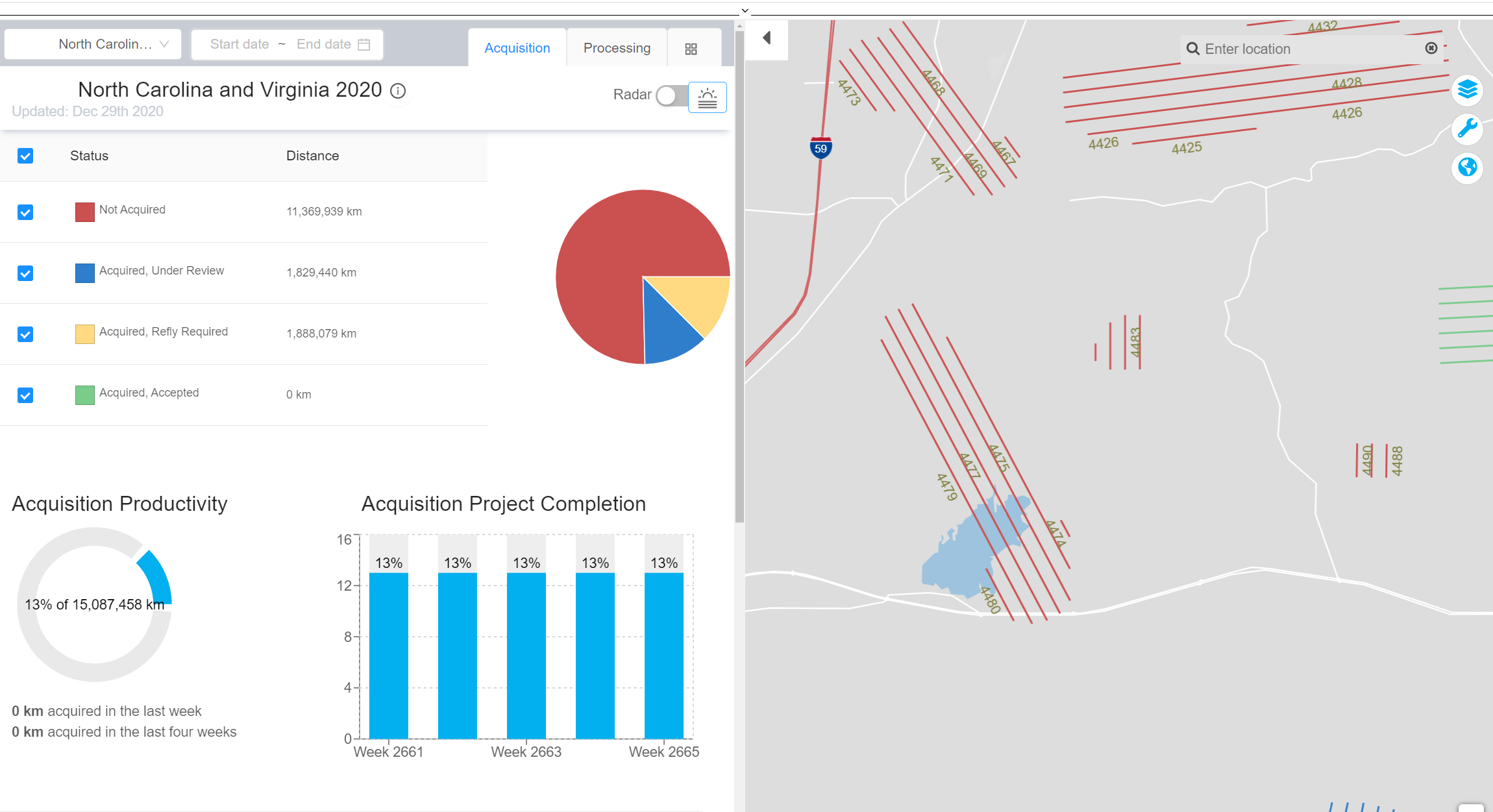This screenshot has height=812, width=1493.
Task: Click the daylight sunrise icon button
Action: [707, 97]
